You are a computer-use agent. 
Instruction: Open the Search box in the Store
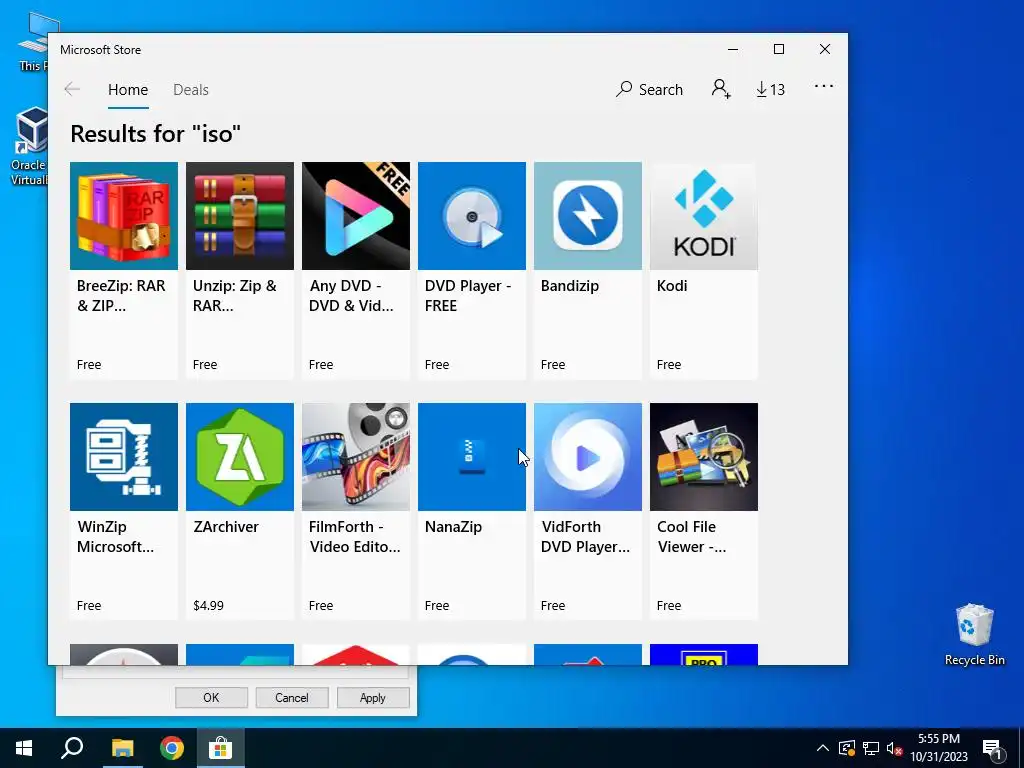pyautogui.click(x=649, y=89)
